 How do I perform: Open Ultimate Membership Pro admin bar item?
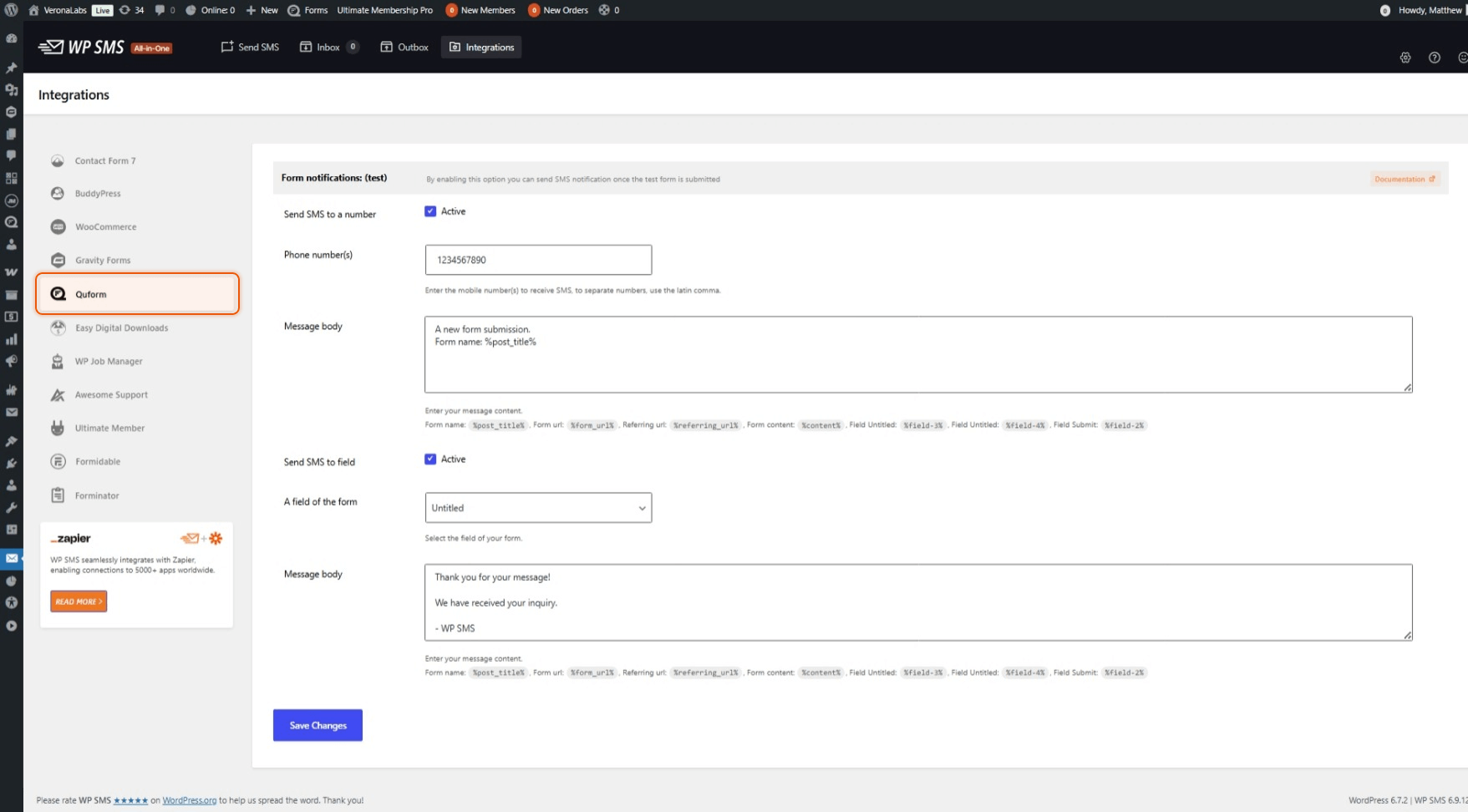(384, 10)
